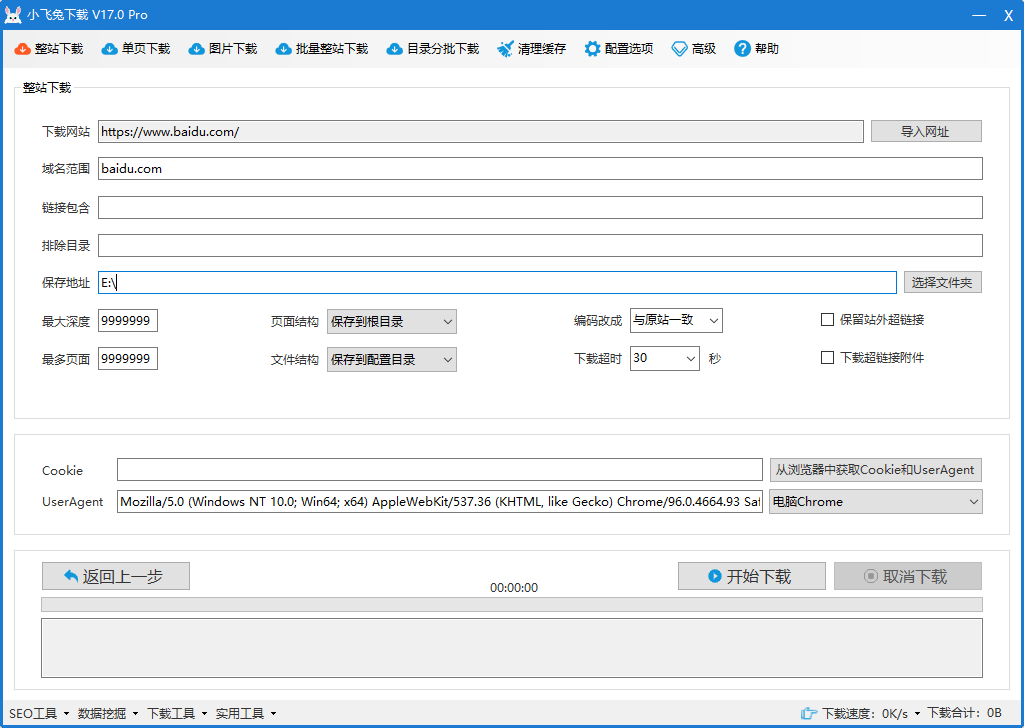Open 单页下载 from the toolbar
Viewport: 1024px width, 728px height.
pyautogui.click(x=110, y=49)
